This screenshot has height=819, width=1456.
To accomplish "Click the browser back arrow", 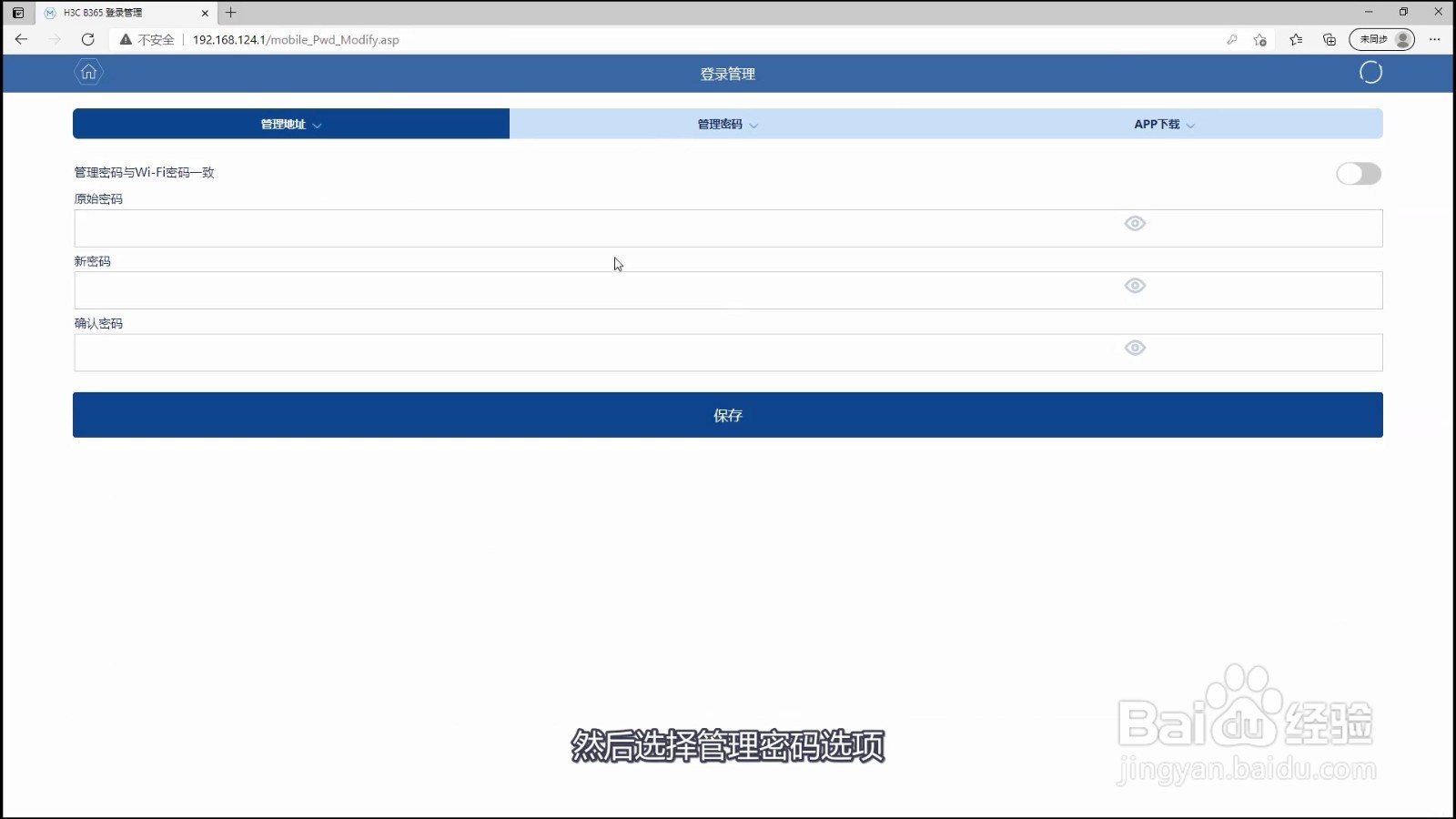I will [21, 39].
